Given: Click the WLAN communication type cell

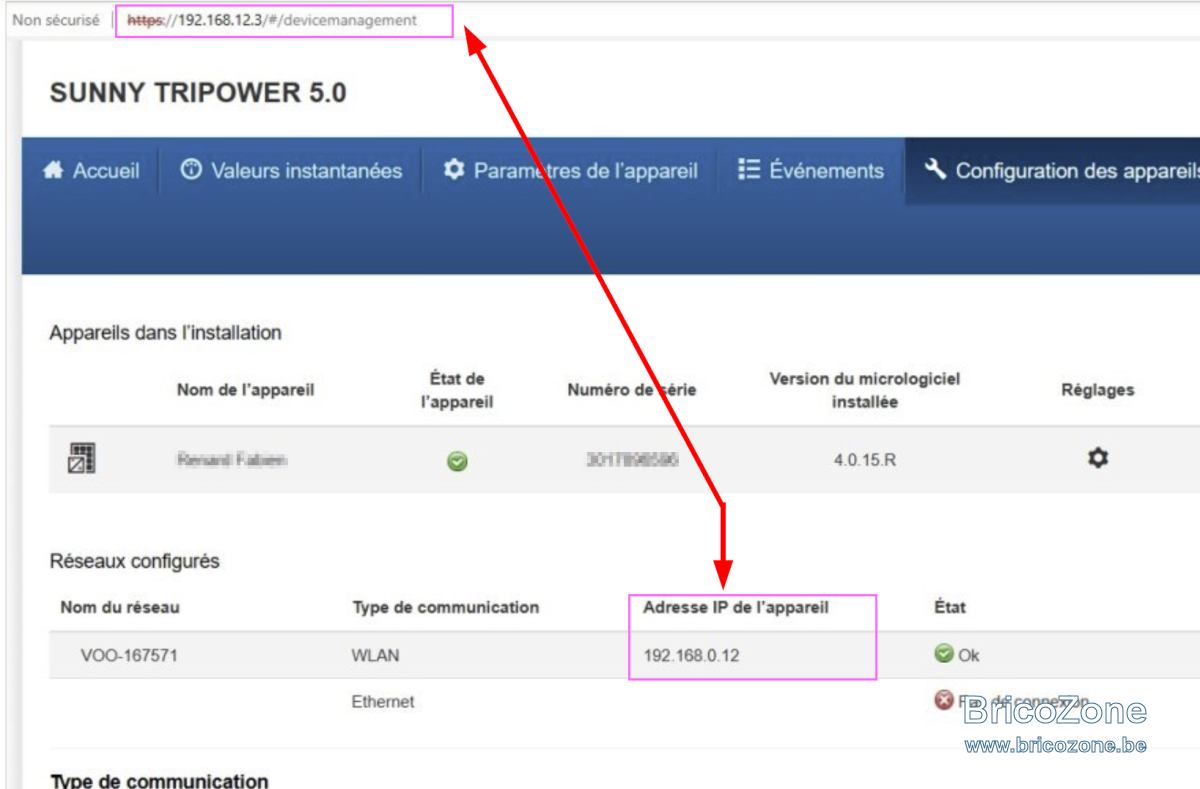Looking at the screenshot, I should [375, 656].
